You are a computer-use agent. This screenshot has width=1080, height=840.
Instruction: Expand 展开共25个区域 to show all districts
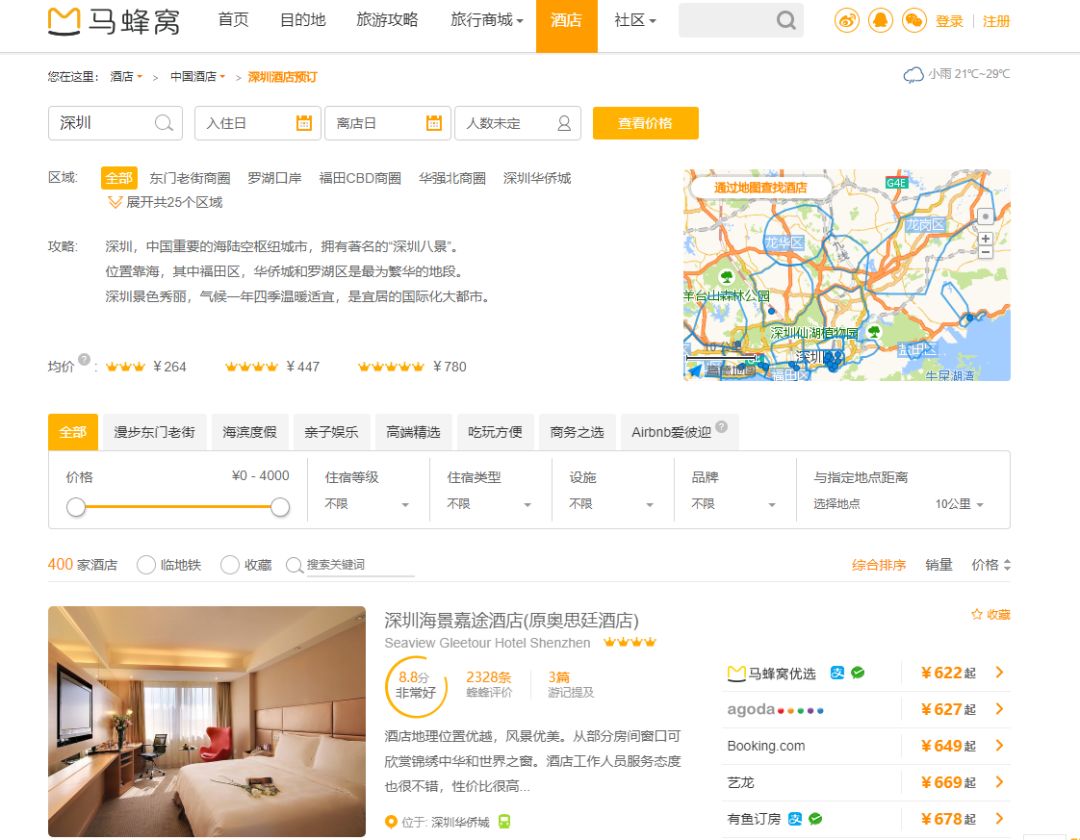click(166, 203)
